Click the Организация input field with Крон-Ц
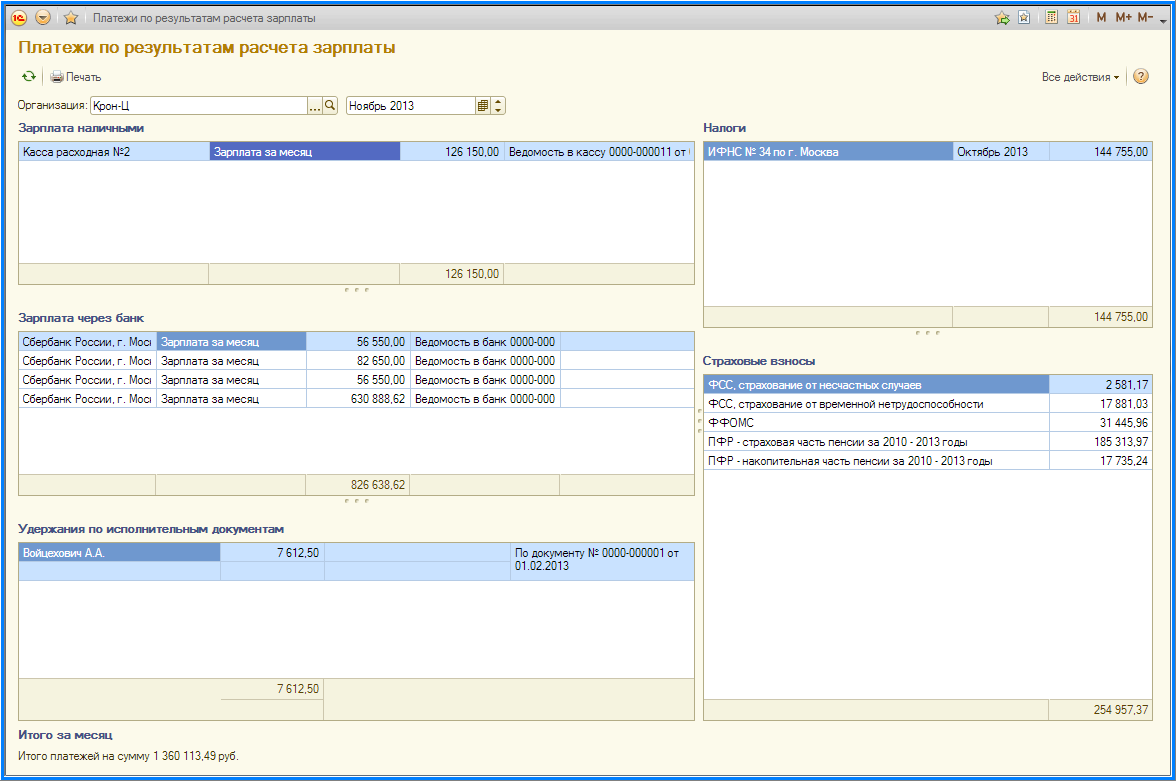 197,105
